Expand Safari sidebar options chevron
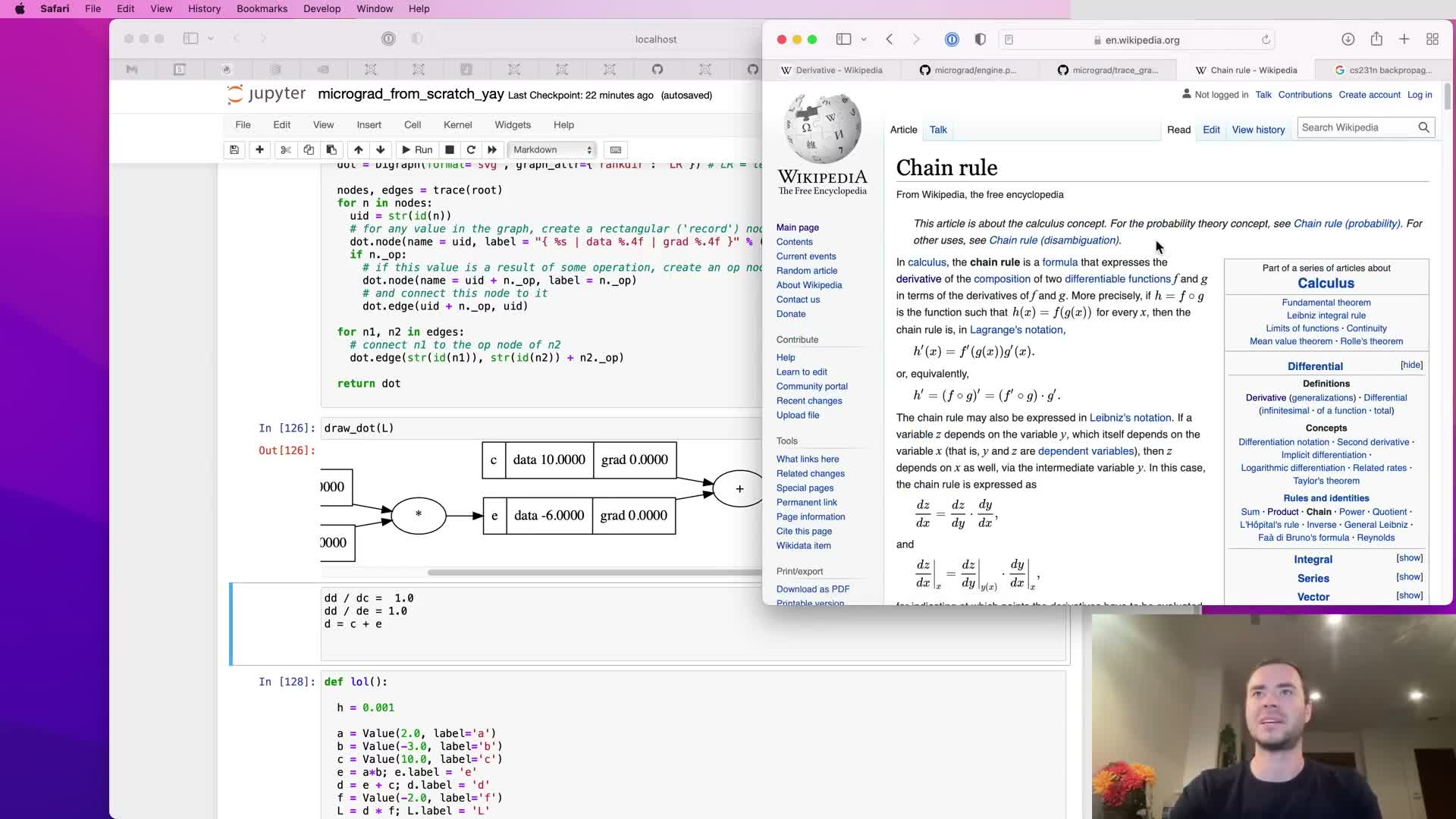1456x819 pixels. (x=864, y=39)
